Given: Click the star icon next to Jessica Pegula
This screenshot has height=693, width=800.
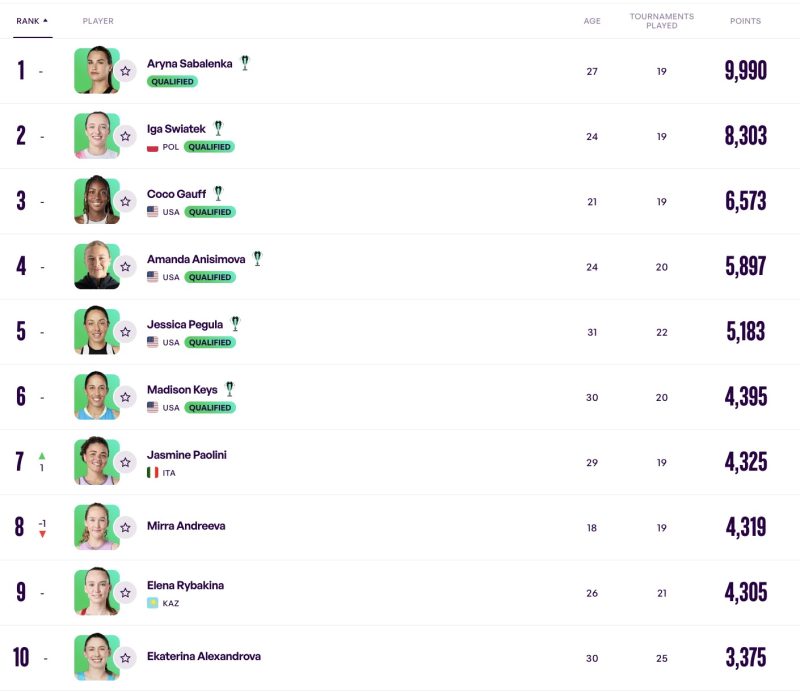Looking at the screenshot, I should click(125, 331).
